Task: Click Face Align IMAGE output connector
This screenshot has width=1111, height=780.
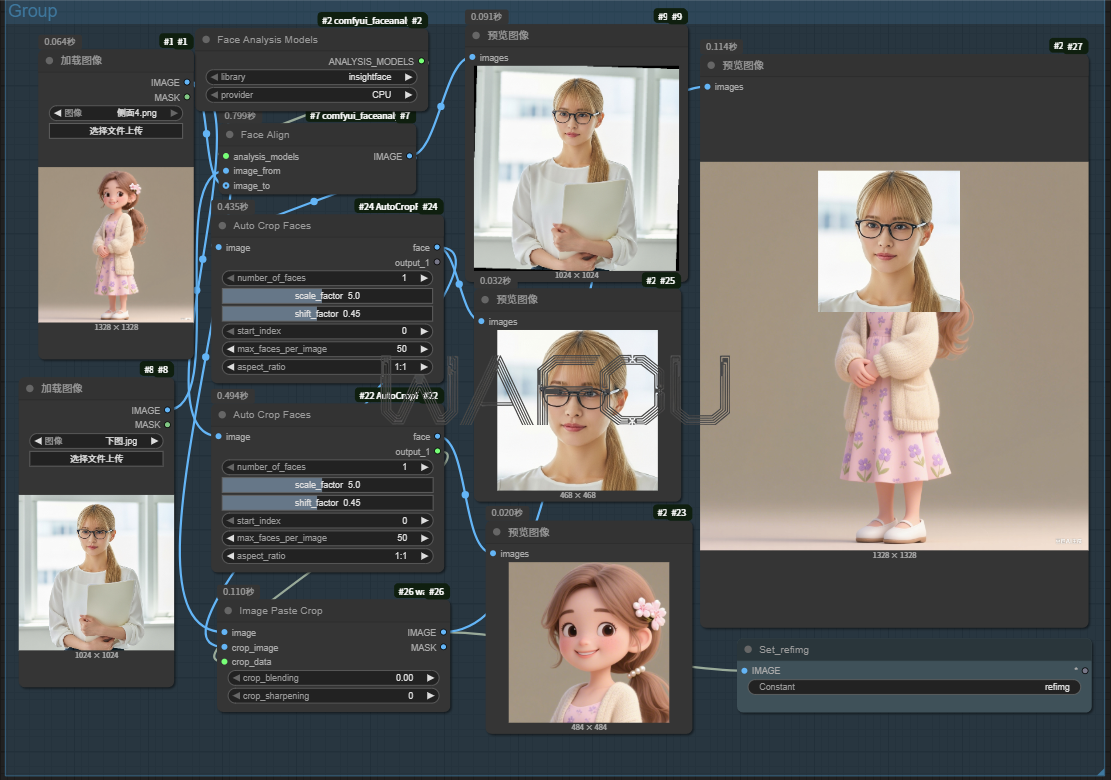Action: point(410,157)
